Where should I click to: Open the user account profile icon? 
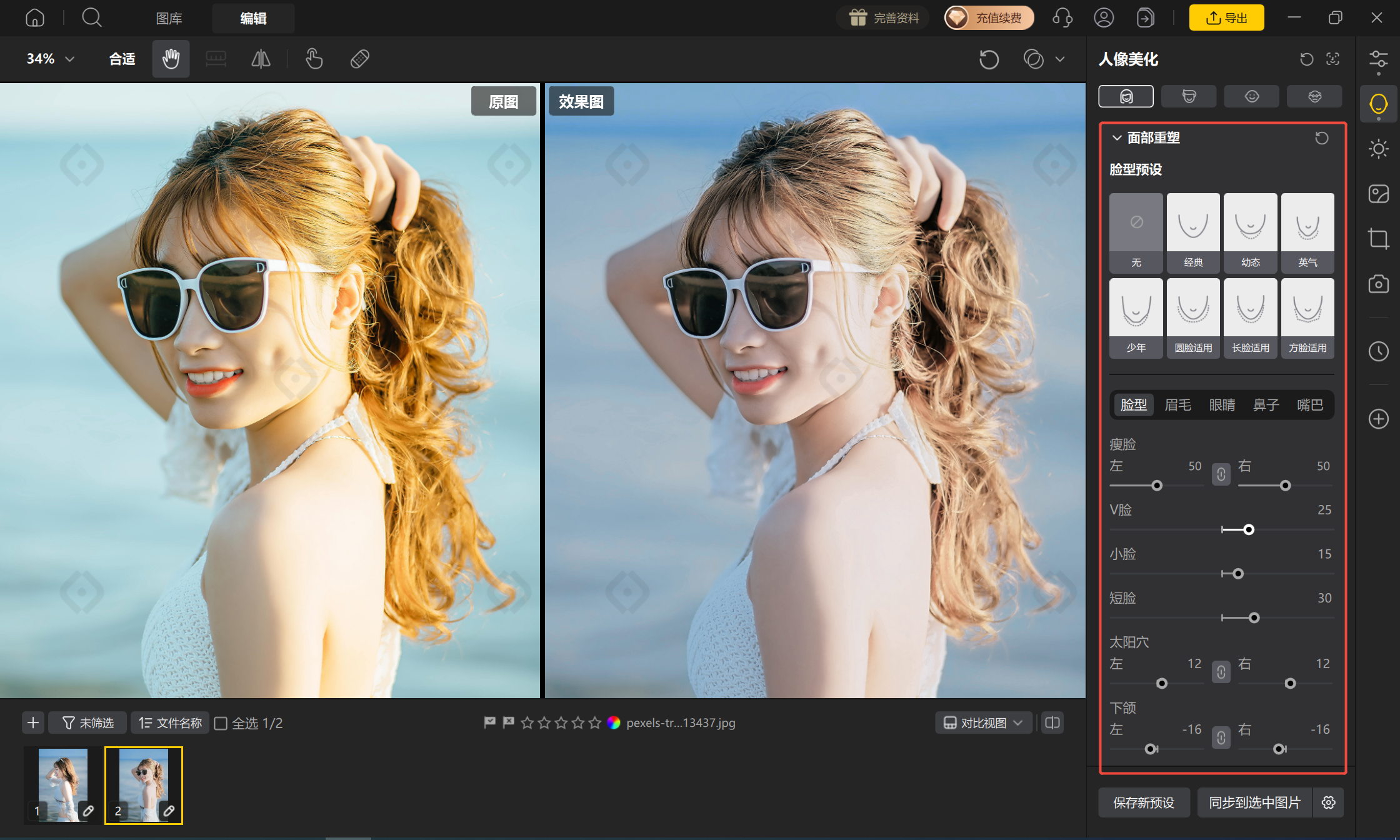tap(1104, 18)
